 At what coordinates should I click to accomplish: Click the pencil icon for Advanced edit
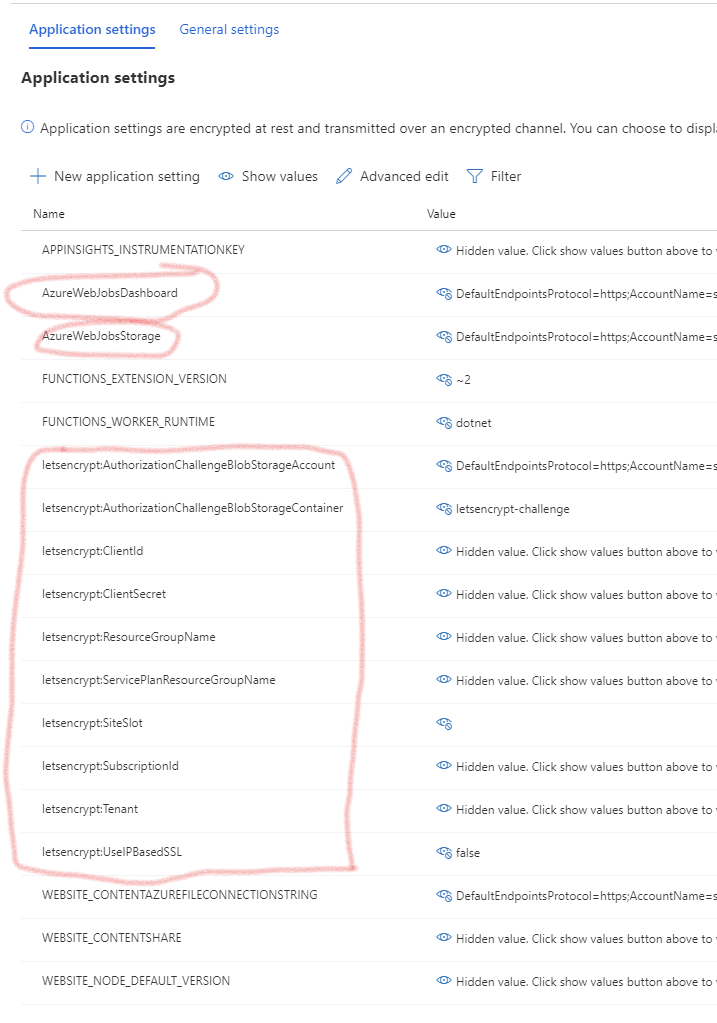pos(344,176)
